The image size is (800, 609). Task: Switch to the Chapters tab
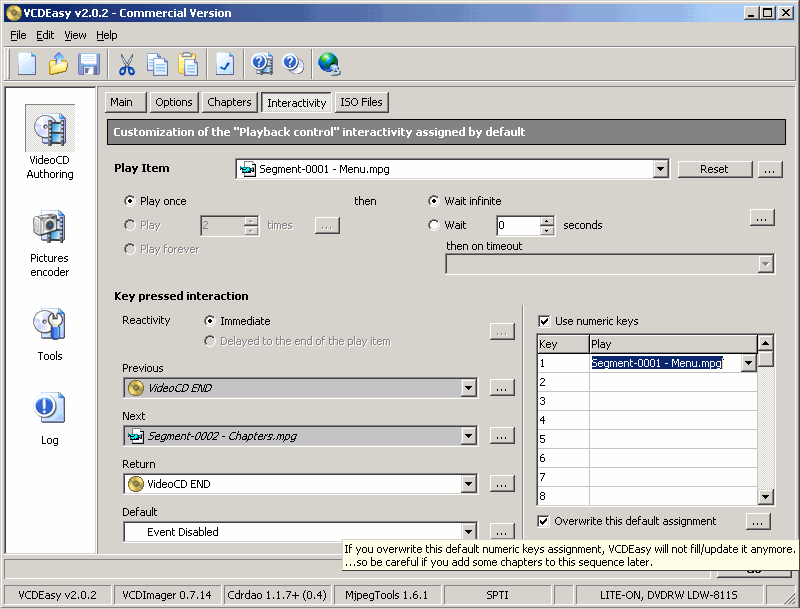point(229,102)
